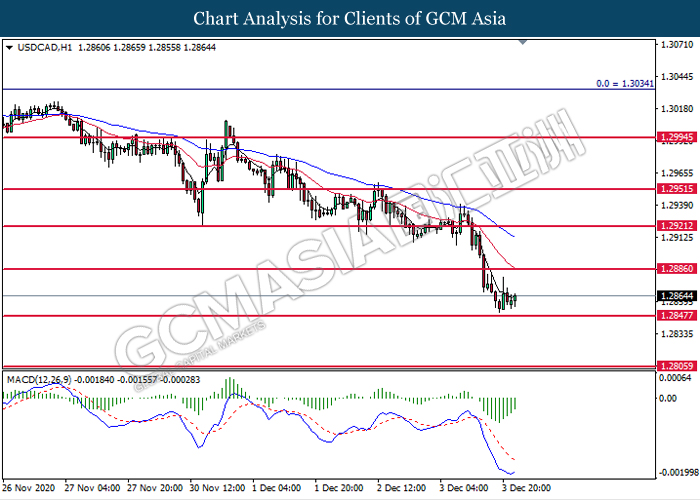
Task: Click the MACD scale -0.001998 value
Action: coord(677,472)
